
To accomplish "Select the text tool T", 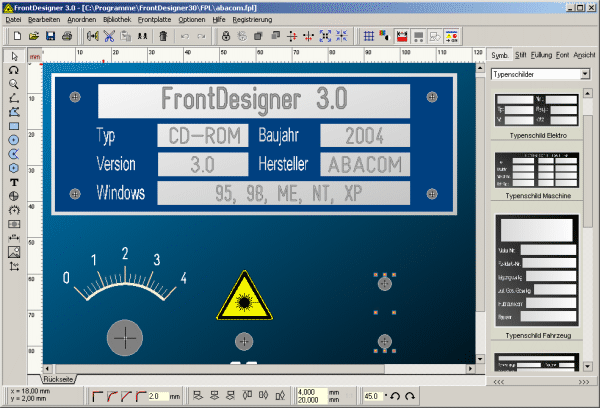I will [x=14, y=182].
